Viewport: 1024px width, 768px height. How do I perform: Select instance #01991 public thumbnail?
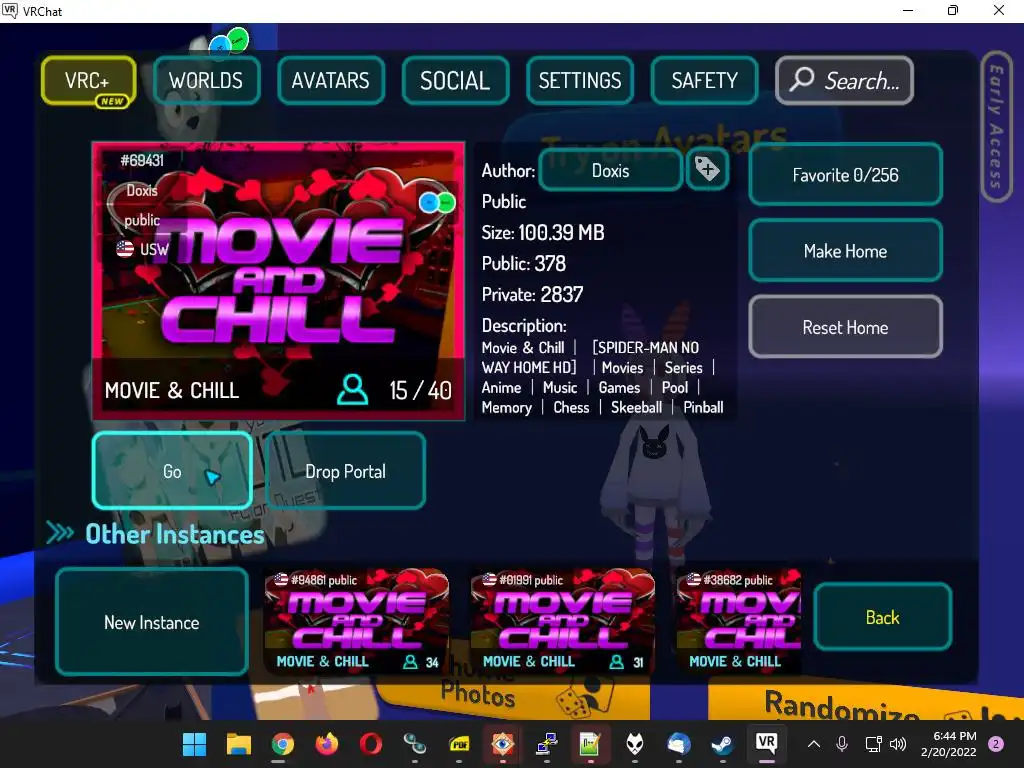(563, 620)
